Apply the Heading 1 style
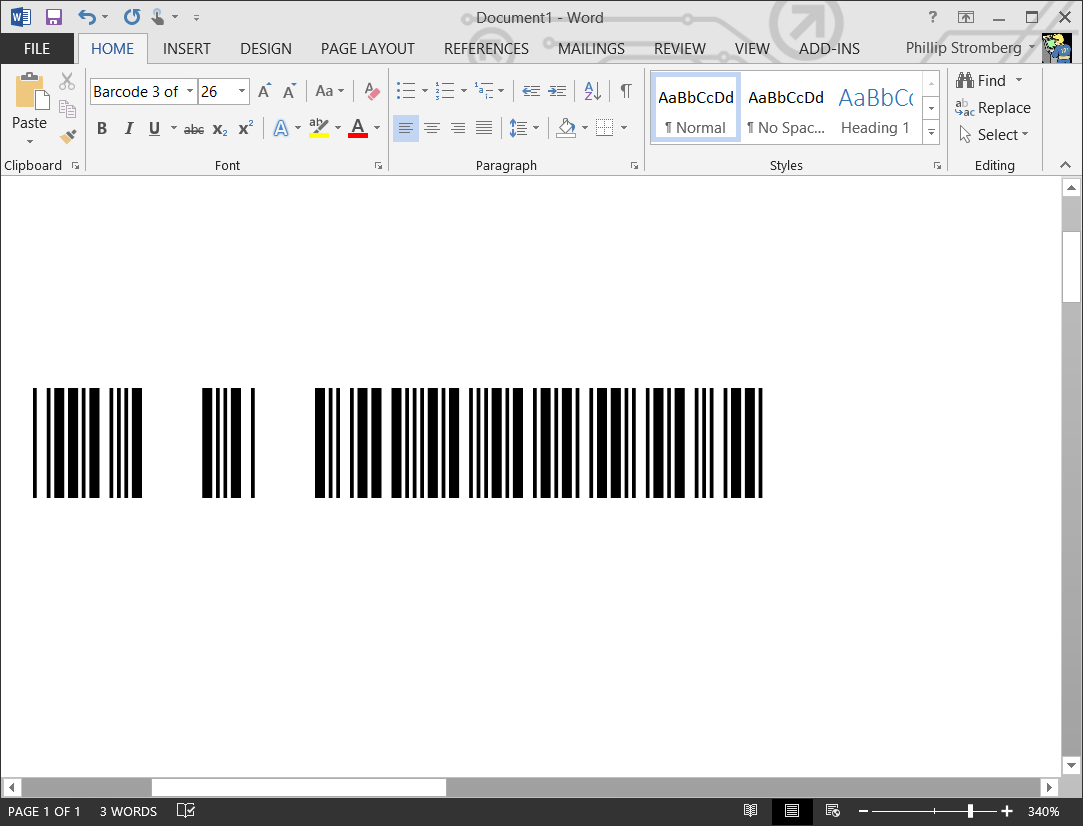Viewport: 1083px width, 826px height. (875, 108)
